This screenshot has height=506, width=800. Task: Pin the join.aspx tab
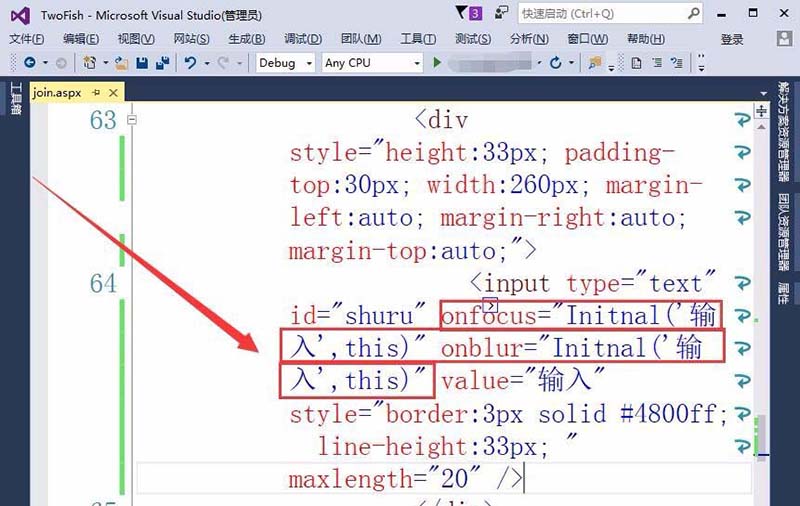click(x=96, y=93)
